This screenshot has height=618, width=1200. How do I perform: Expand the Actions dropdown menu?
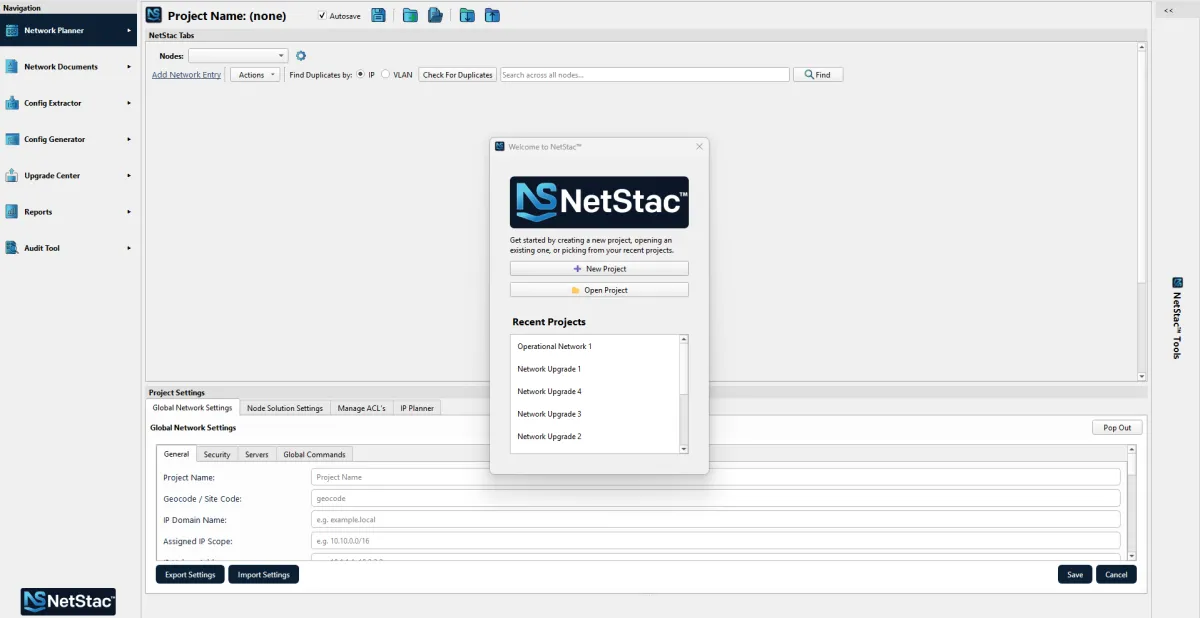(x=255, y=75)
